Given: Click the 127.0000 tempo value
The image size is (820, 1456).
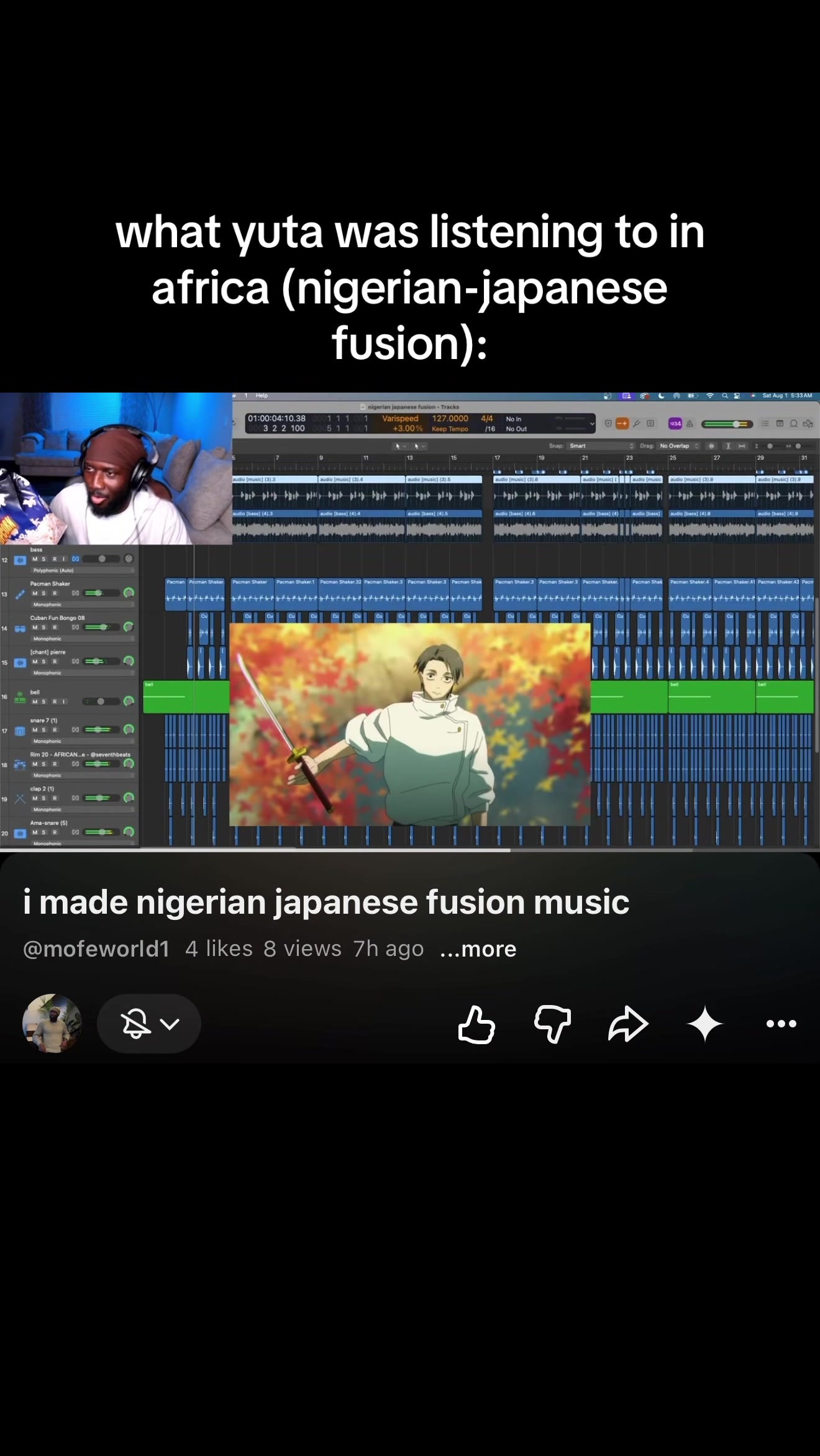Looking at the screenshot, I should tap(450, 419).
